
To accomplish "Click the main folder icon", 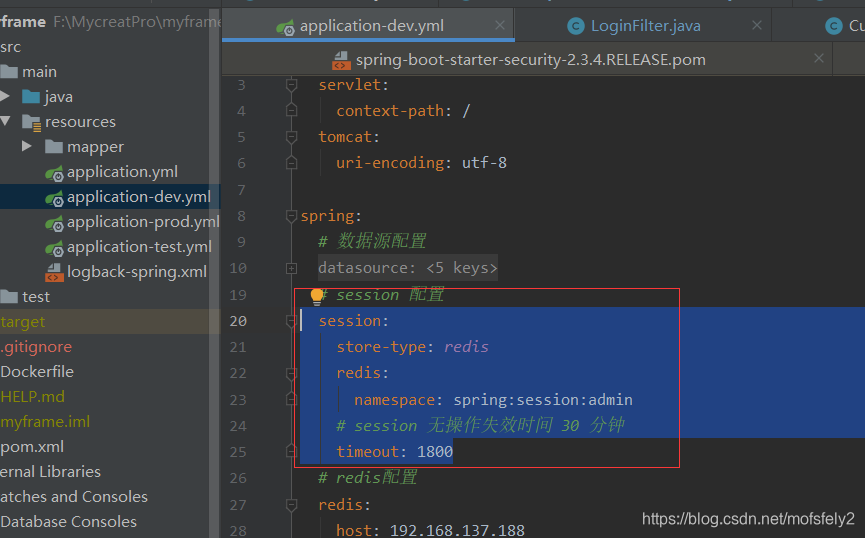I will 9,72.
